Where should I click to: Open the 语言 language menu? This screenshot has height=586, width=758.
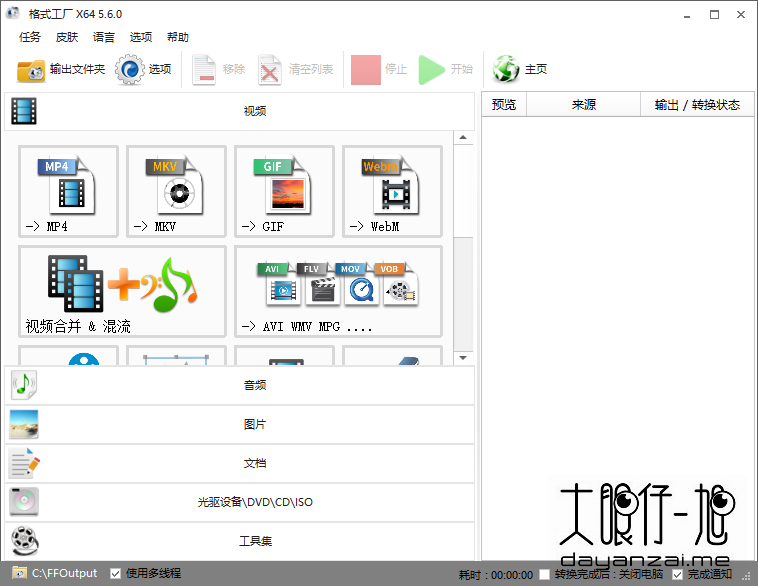[x=103, y=37]
